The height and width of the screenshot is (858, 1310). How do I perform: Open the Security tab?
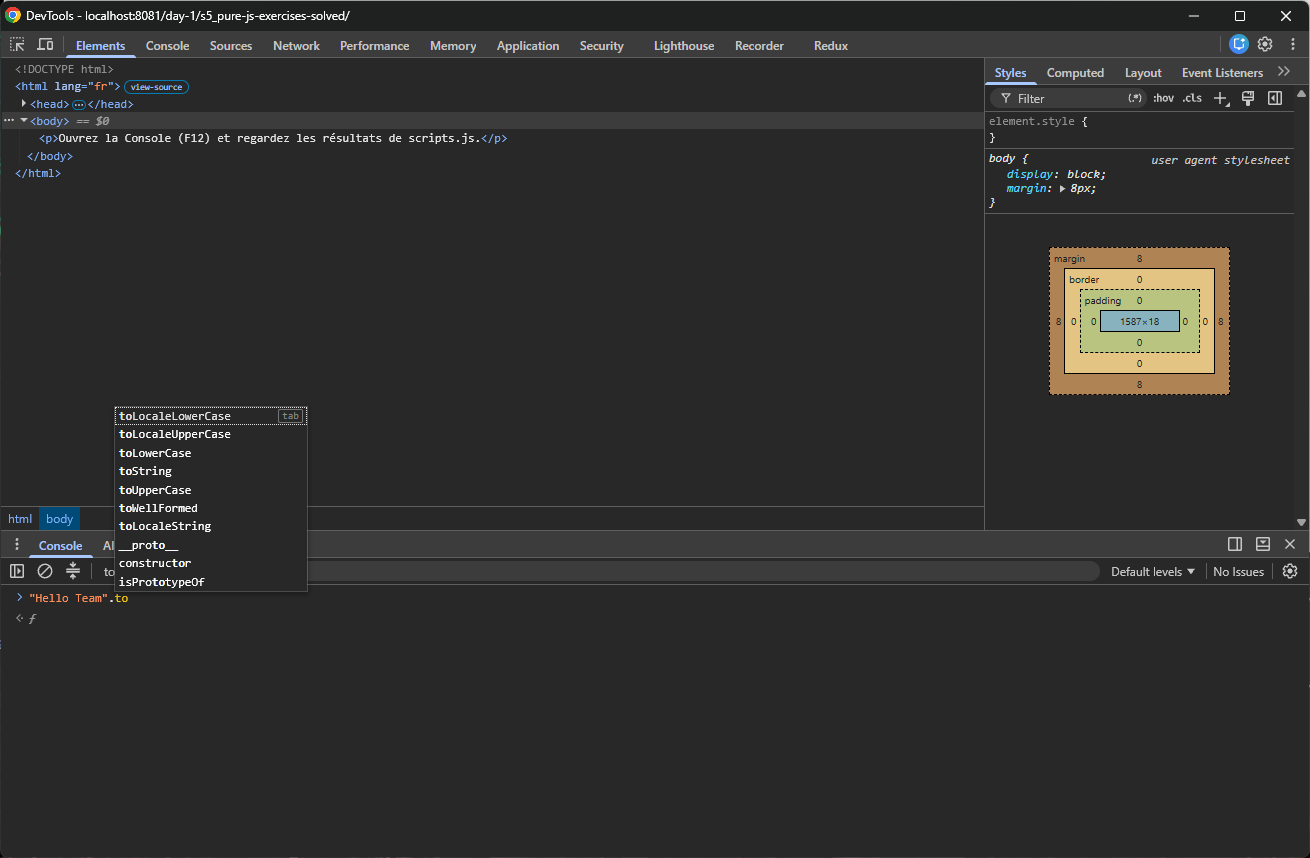pos(601,46)
